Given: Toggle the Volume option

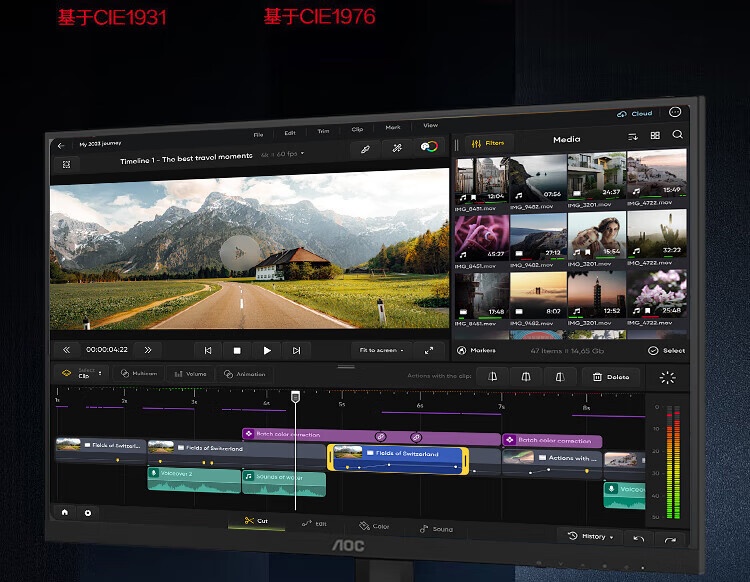Looking at the screenshot, I should (190, 374).
